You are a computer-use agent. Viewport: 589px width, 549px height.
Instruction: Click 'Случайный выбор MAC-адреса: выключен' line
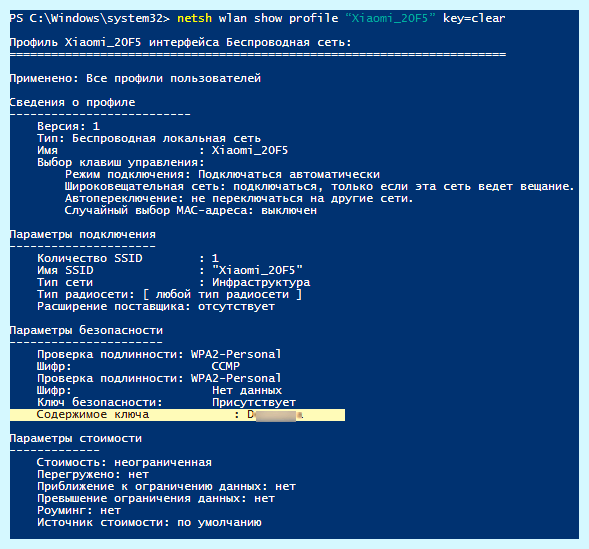190,210
